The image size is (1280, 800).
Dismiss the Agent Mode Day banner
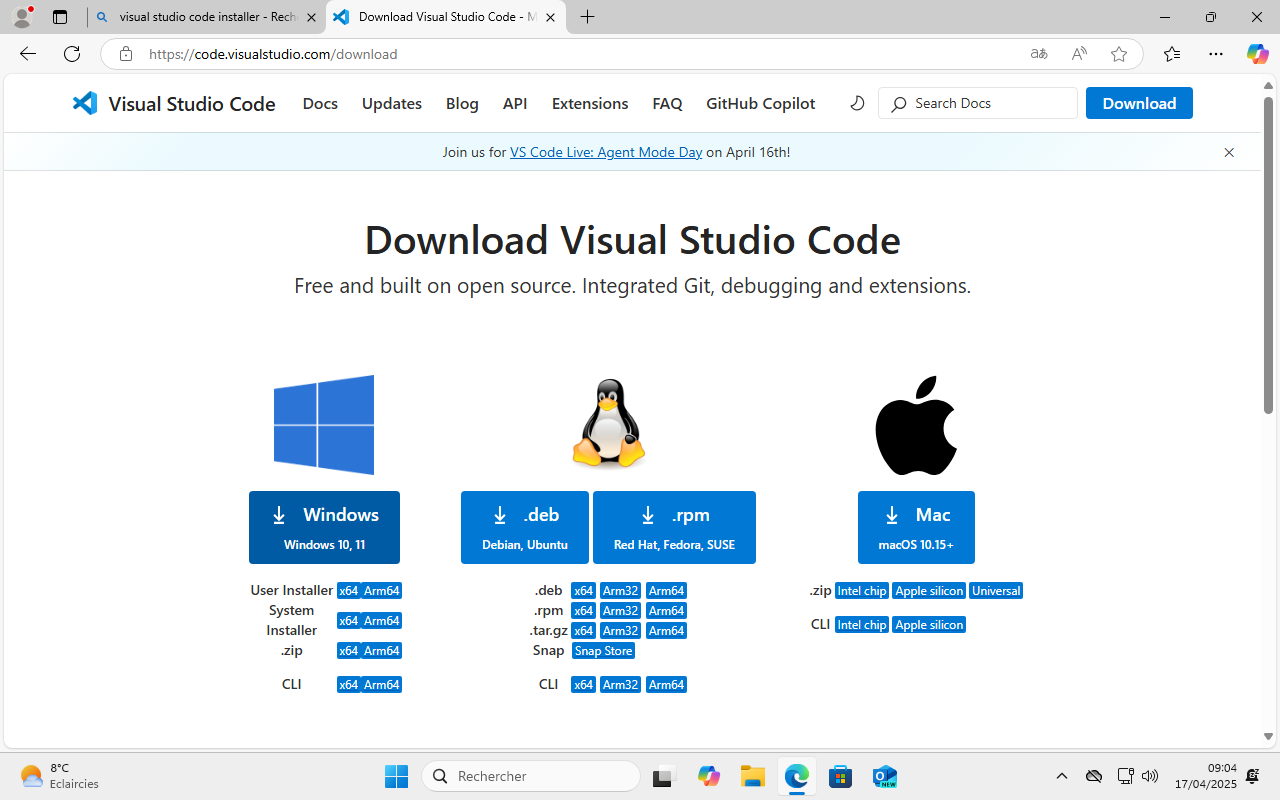[x=1229, y=152]
